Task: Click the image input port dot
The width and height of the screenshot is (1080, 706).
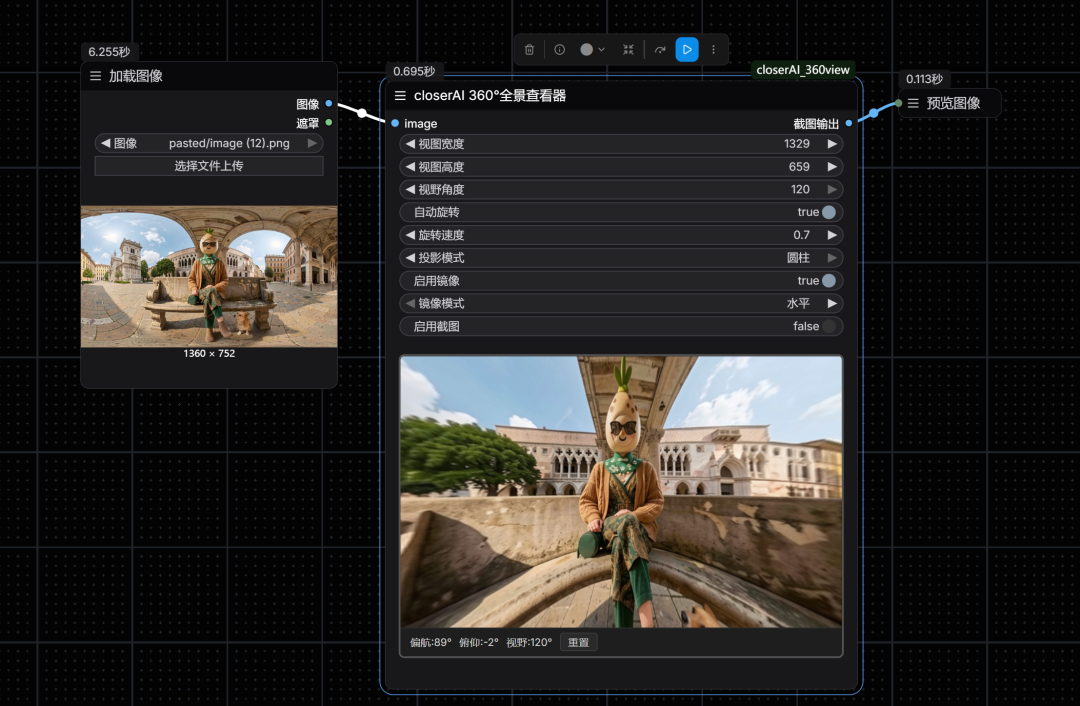Action: click(395, 123)
